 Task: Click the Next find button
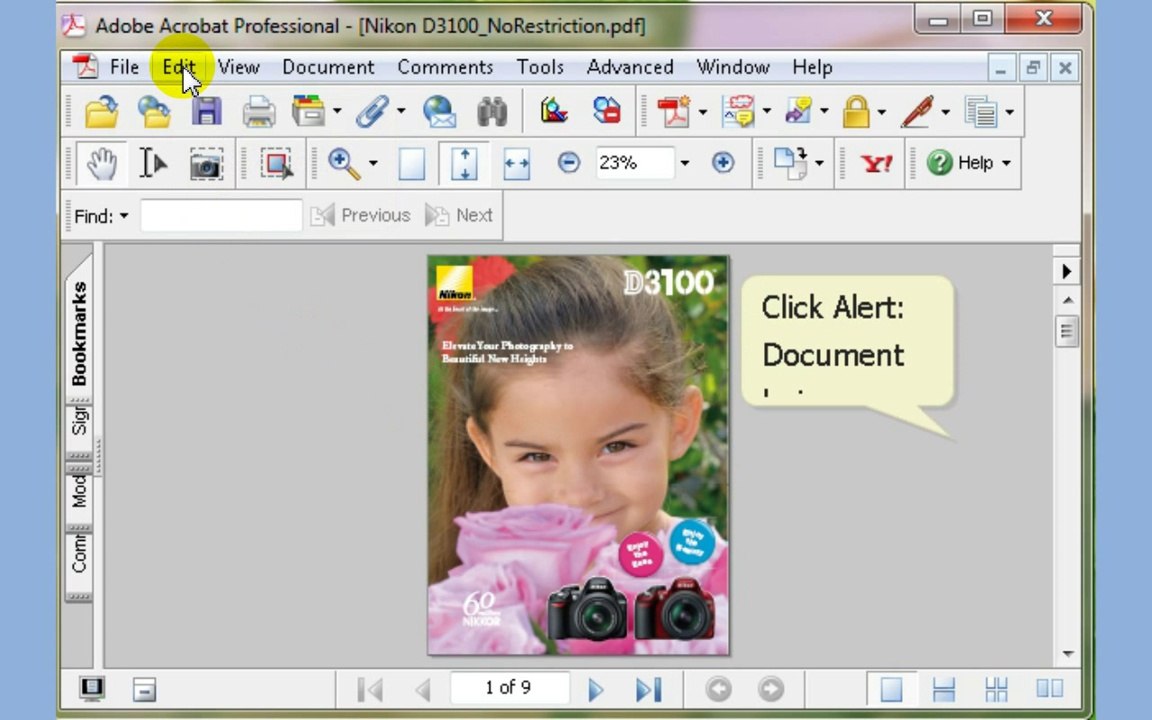coord(458,215)
